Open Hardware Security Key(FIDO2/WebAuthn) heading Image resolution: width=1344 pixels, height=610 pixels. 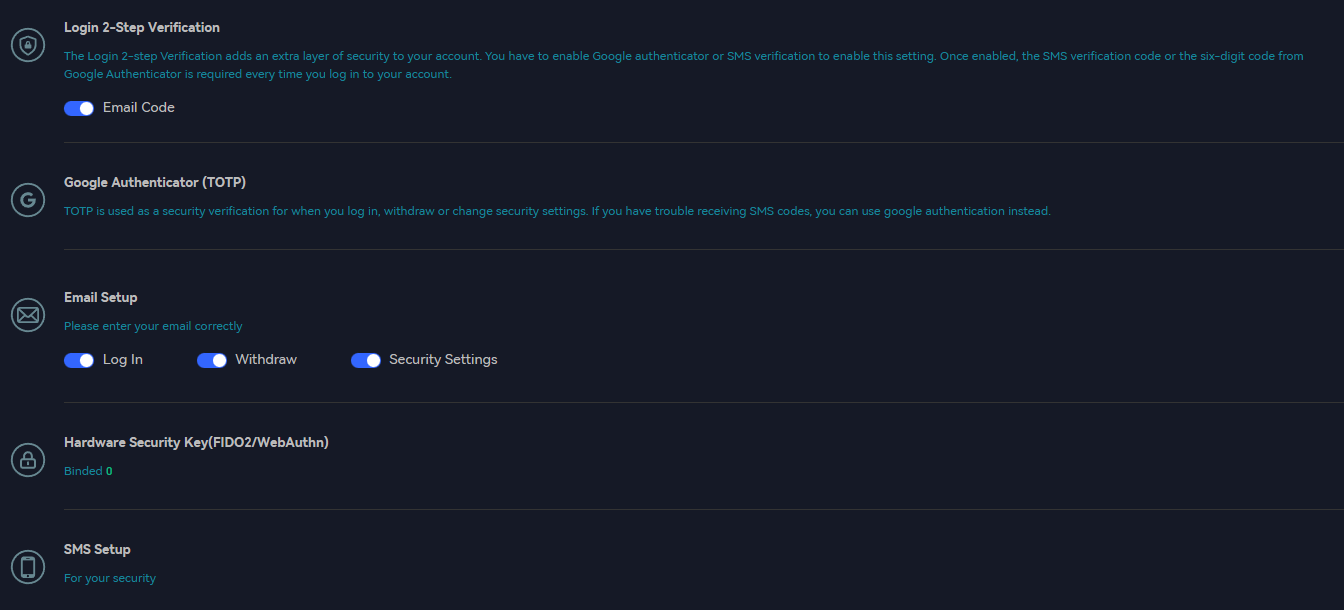click(196, 442)
